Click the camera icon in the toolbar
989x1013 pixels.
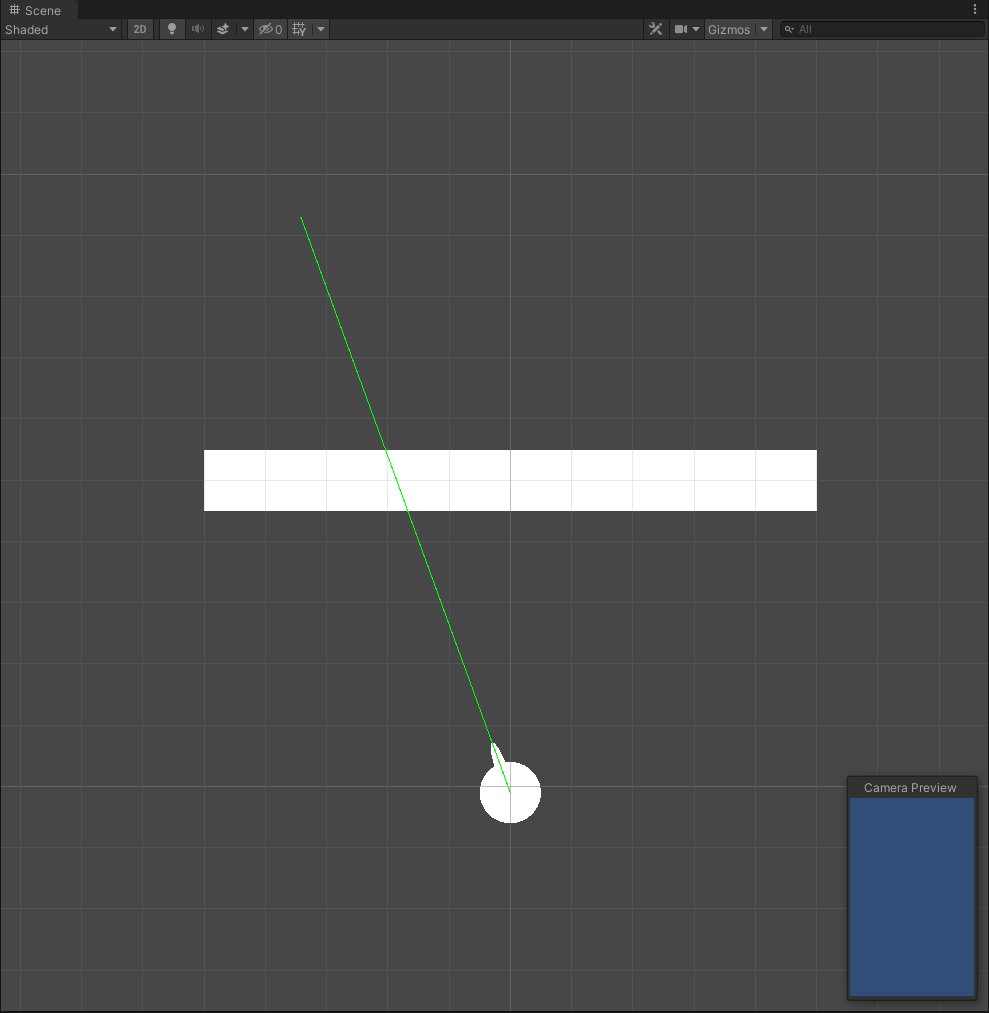tap(681, 29)
